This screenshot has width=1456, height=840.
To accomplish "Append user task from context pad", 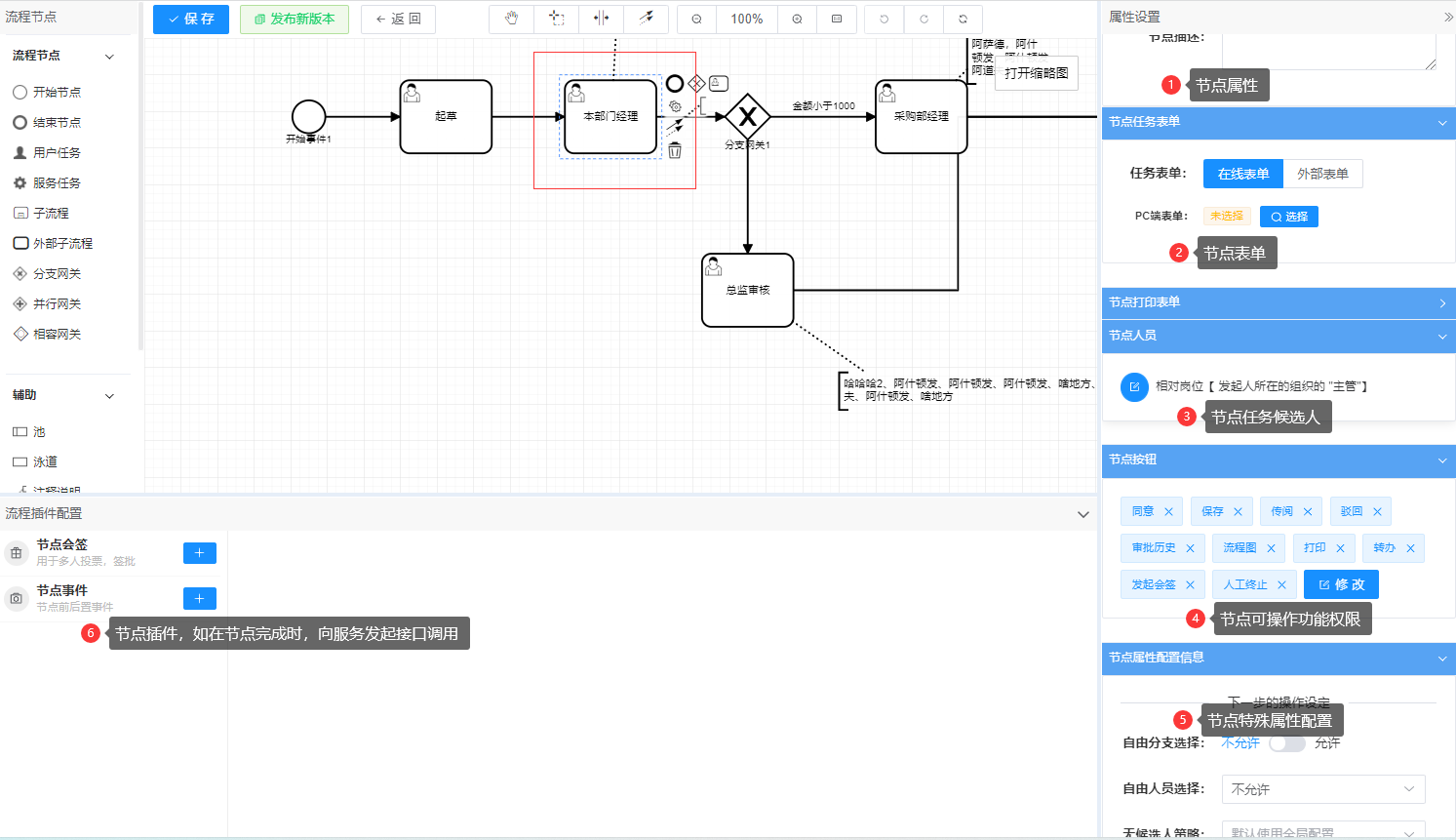I will click(x=719, y=84).
